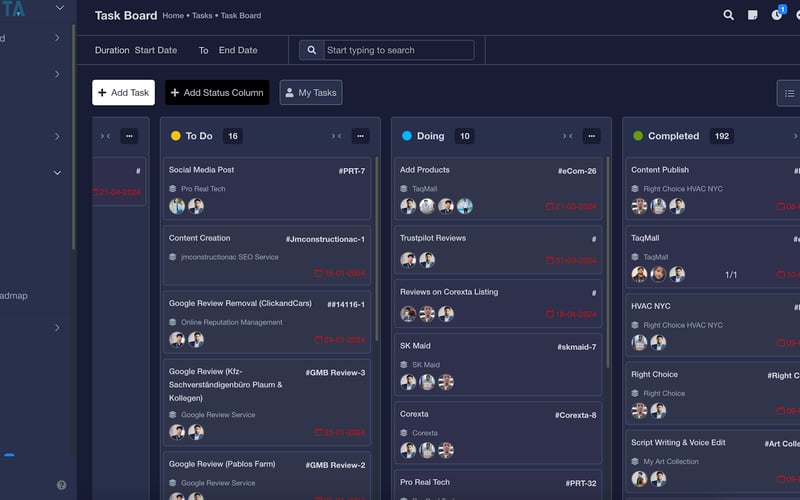Click the Doing column scrollbar
The image size is (800, 500).
[x=608, y=262]
